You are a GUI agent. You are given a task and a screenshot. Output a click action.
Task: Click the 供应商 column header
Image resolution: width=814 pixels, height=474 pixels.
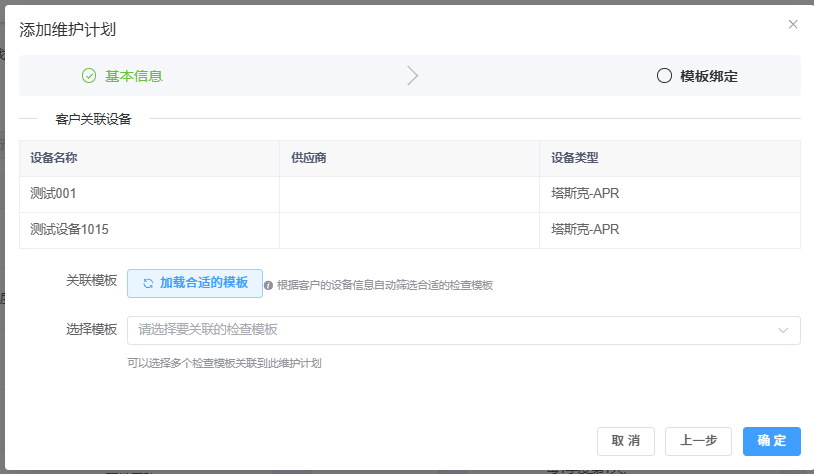click(309, 158)
